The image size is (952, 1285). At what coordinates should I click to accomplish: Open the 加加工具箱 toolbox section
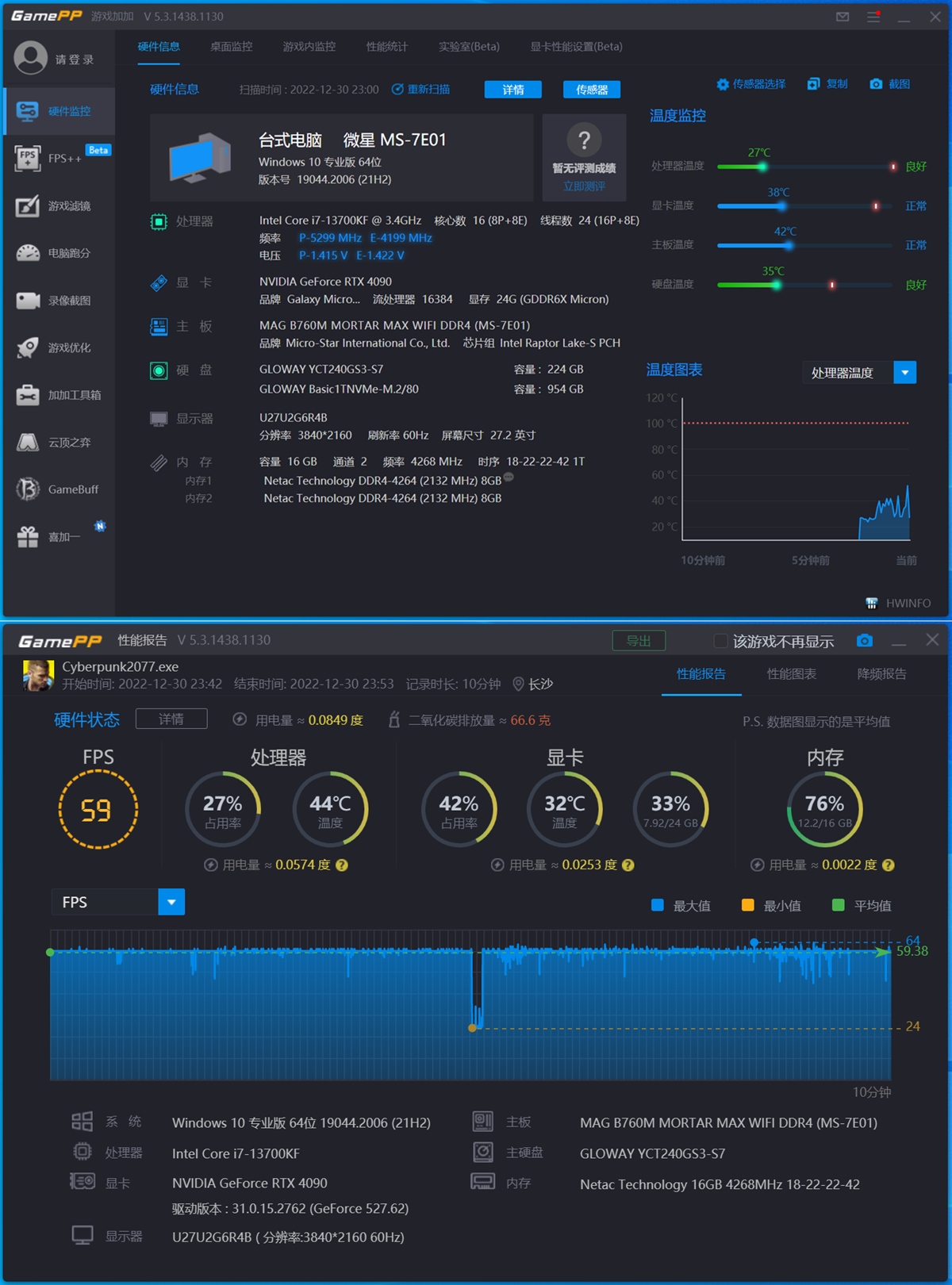(x=59, y=395)
